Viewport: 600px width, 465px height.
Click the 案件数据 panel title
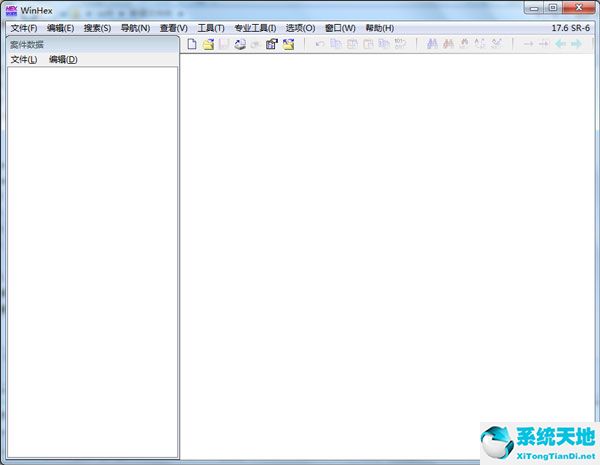(x=27, y=45)
